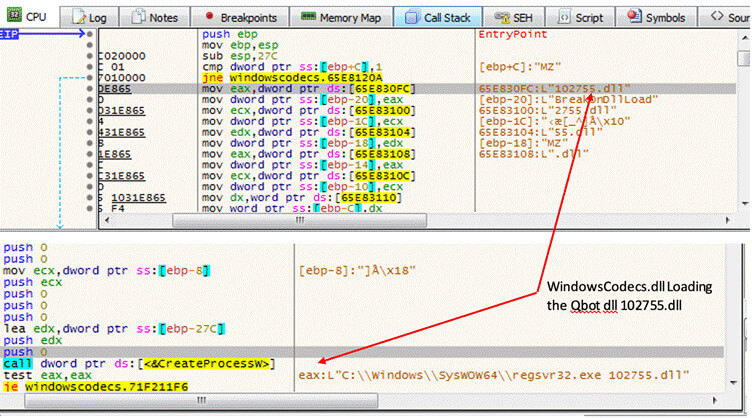The height and width of the screenshot is (418, 752).
Task: Select the highlighted mov eax 65E830FC row
Action: (x=417, y=89)
